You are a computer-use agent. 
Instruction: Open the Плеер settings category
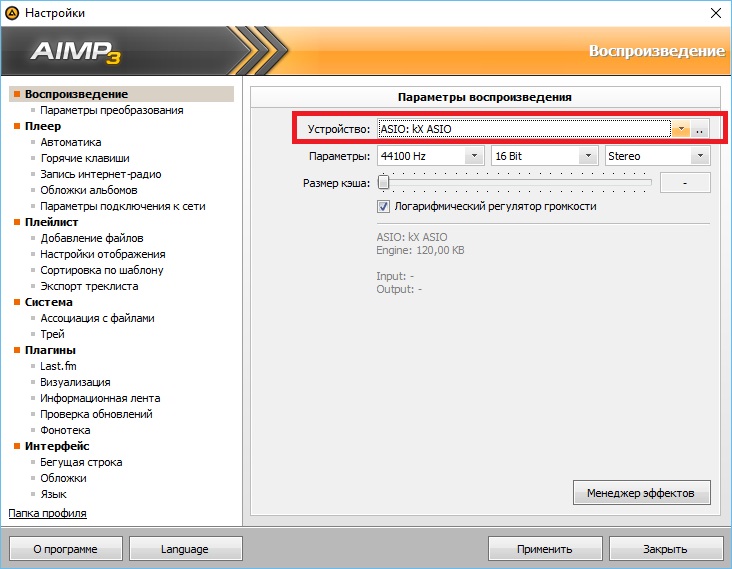[43, 126]
